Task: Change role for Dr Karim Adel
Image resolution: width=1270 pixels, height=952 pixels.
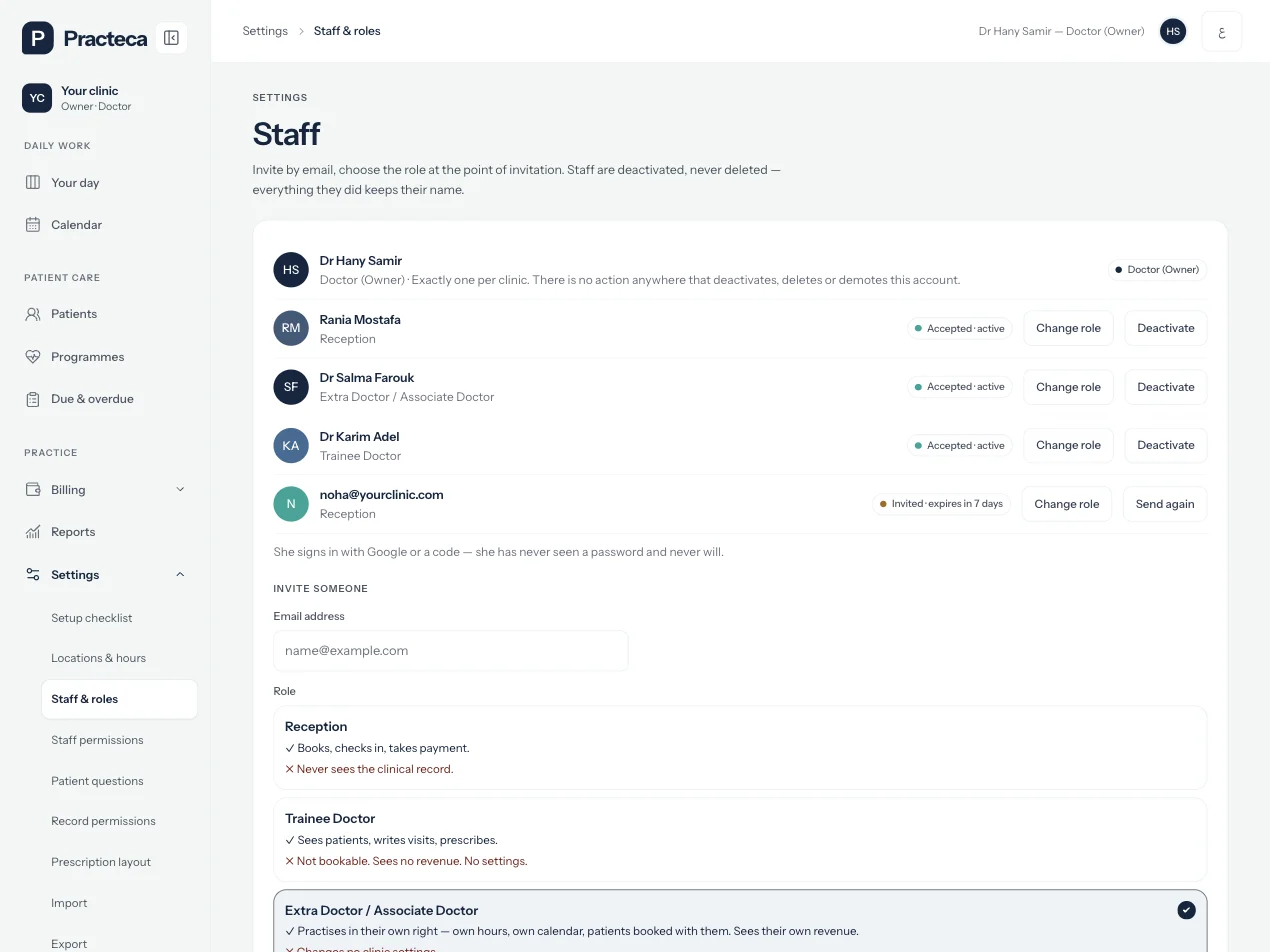Action: (1068, 445)
